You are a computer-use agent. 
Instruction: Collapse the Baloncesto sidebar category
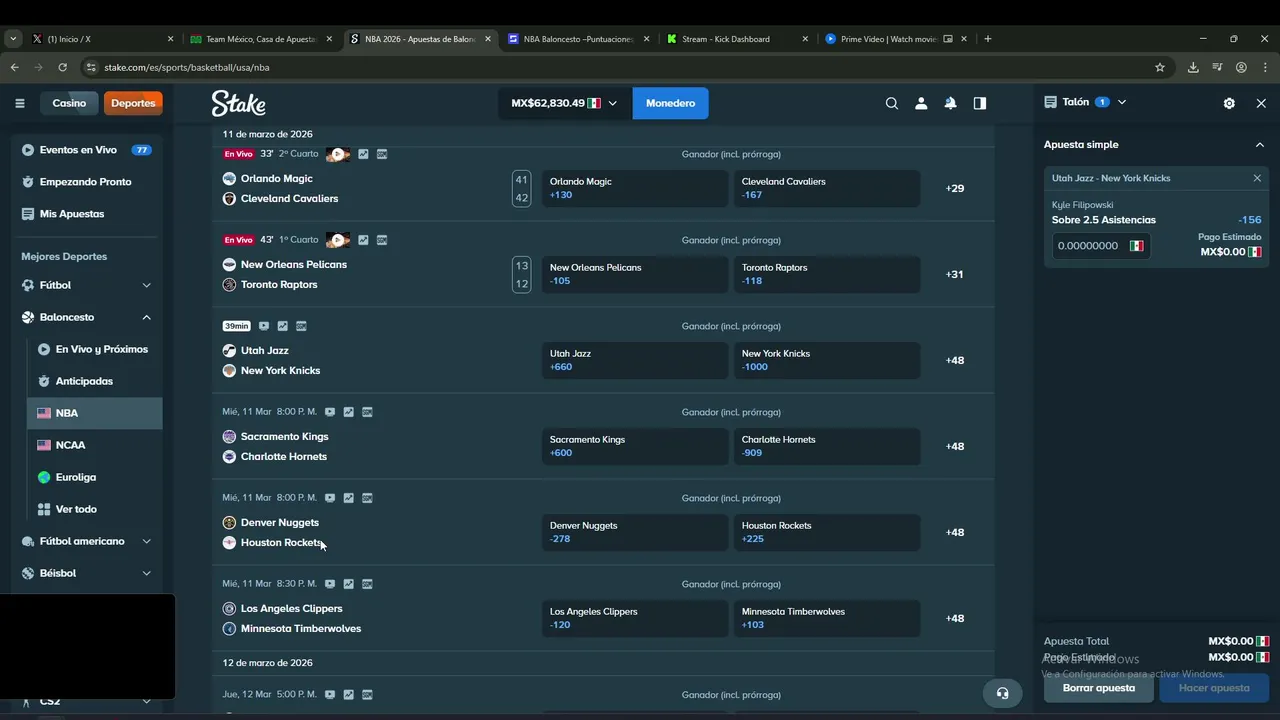tap(146, 317)
